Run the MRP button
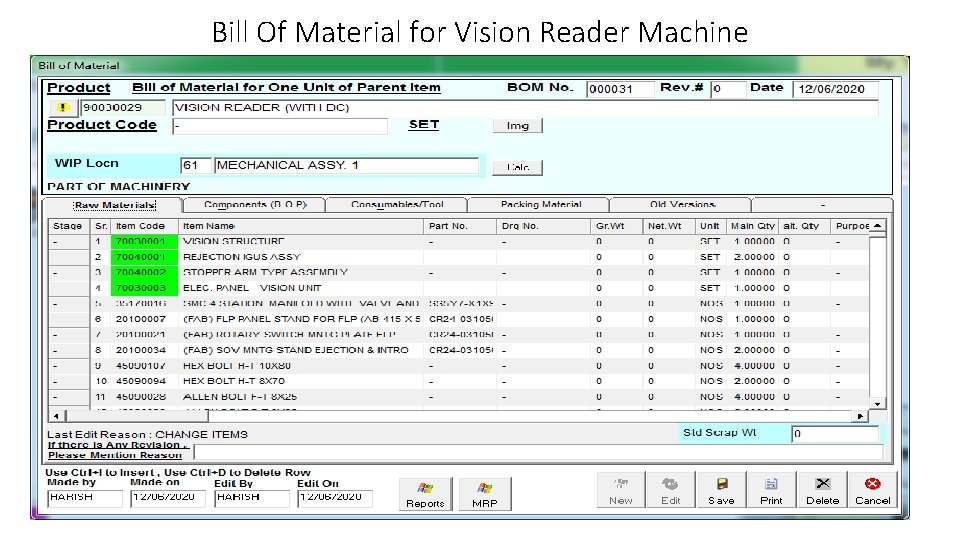Viewport: 960px width, 540px height. pyautogui.click(x=484, y=495)
